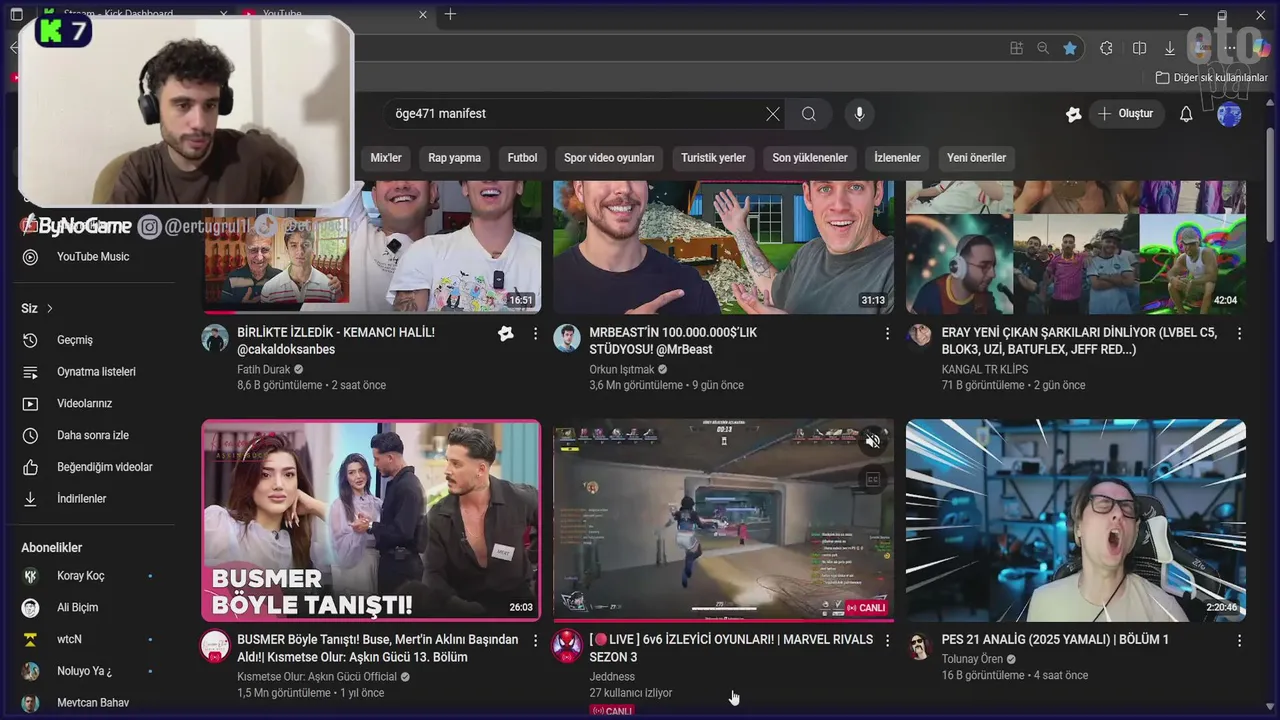Image resolution: width=1280 pixels, height=720 pixels.
Task: Open the YouTube account avatar menu
Action: 1229,114
